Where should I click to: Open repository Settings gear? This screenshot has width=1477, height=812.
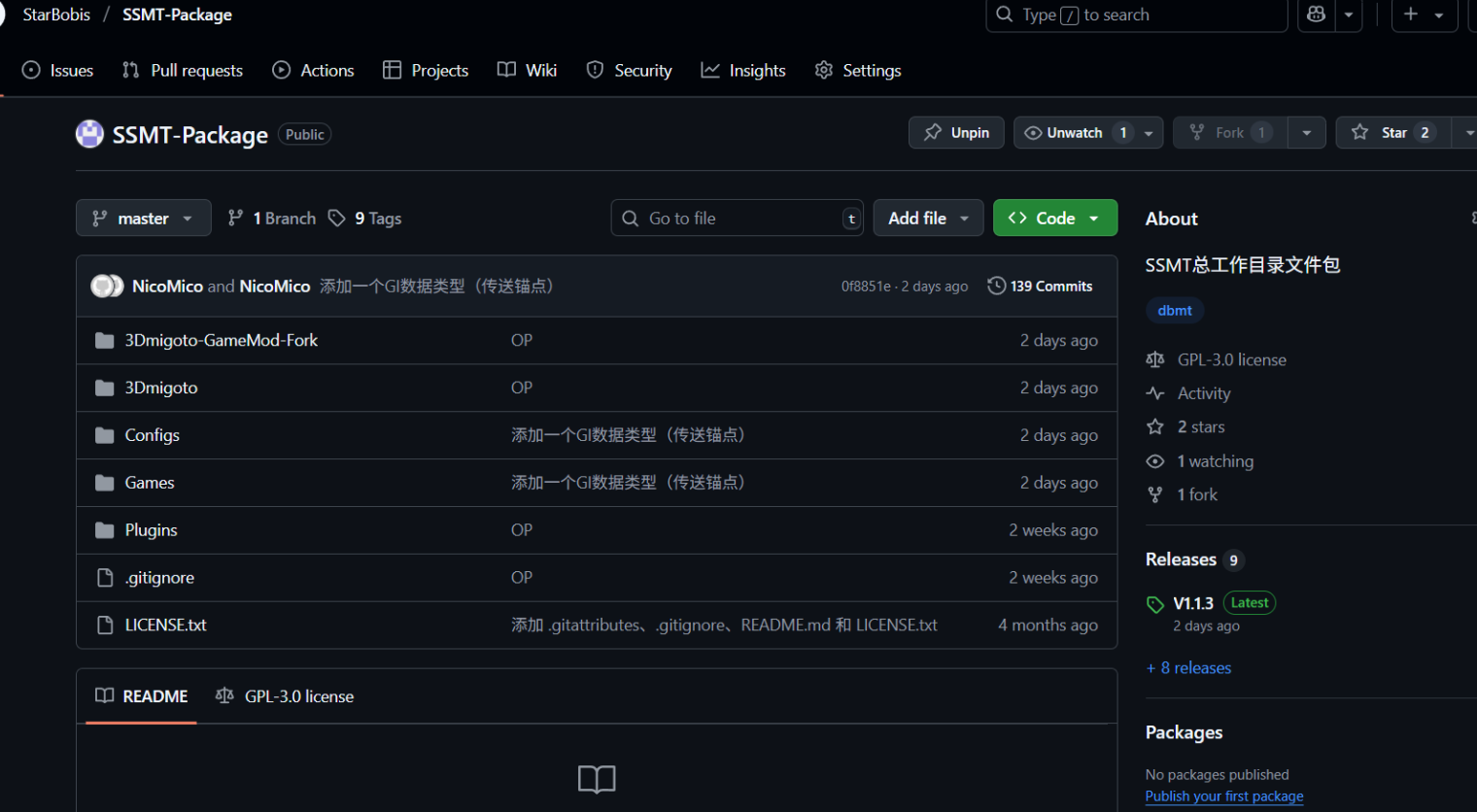coord(823,70)
